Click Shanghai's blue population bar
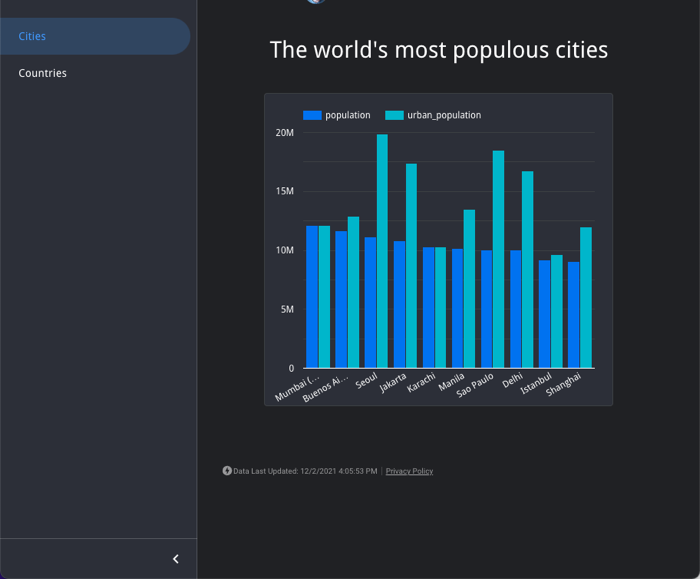The height and width of the screenshot is (579, 700). click(x=573, y=315)
